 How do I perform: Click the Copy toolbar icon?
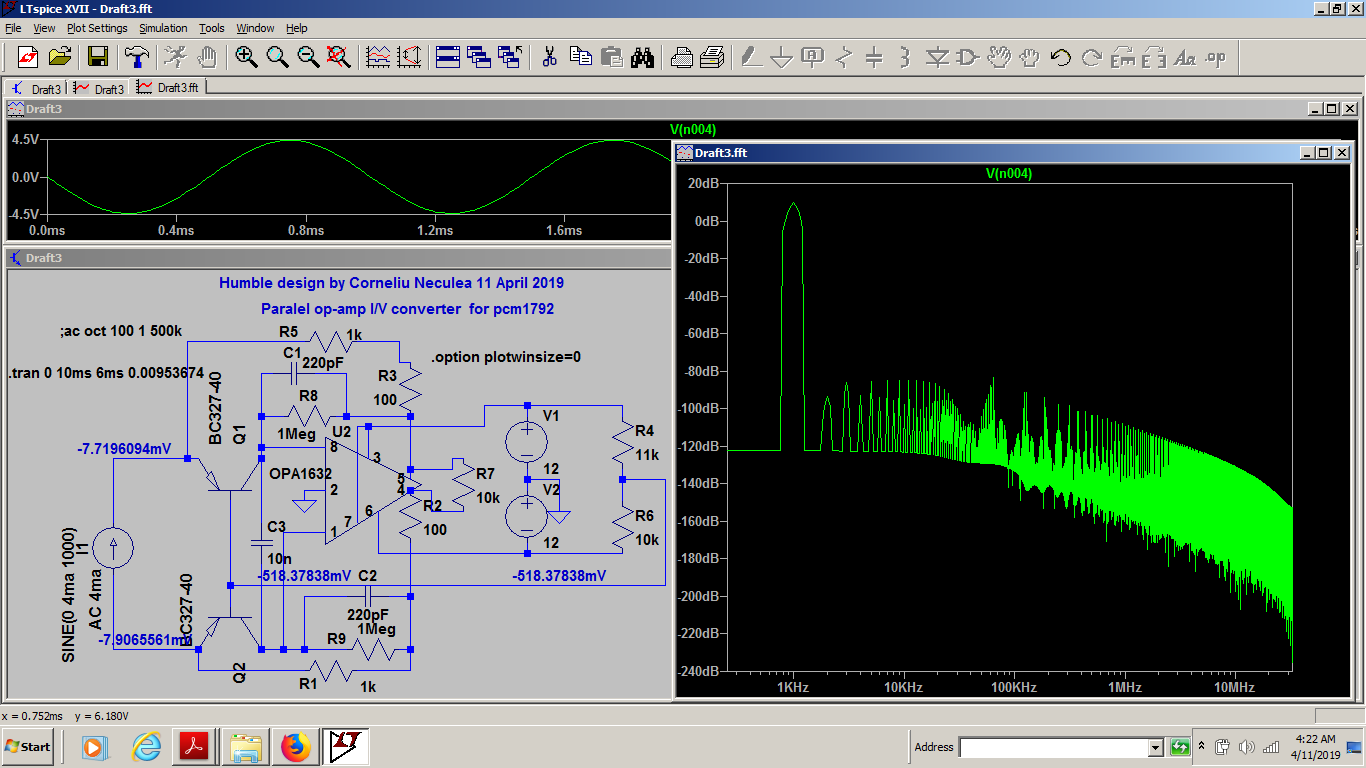pos(580,57)
